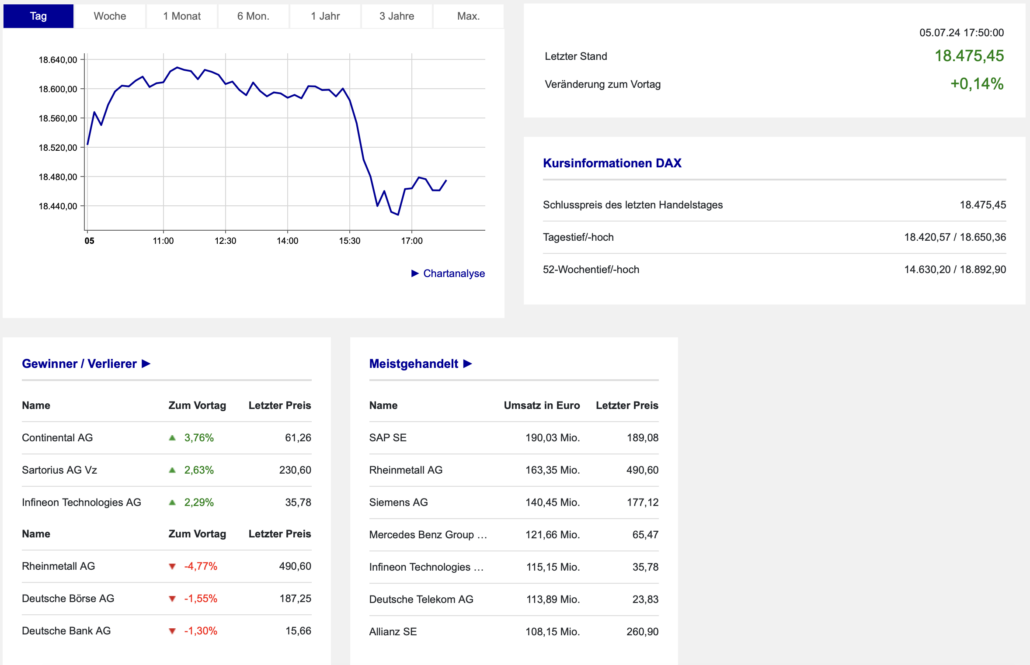Switch to the 1 Jahr tab
Viewport: 1030px width, 665px height.
pyautogui.click(x=325, y=16)
